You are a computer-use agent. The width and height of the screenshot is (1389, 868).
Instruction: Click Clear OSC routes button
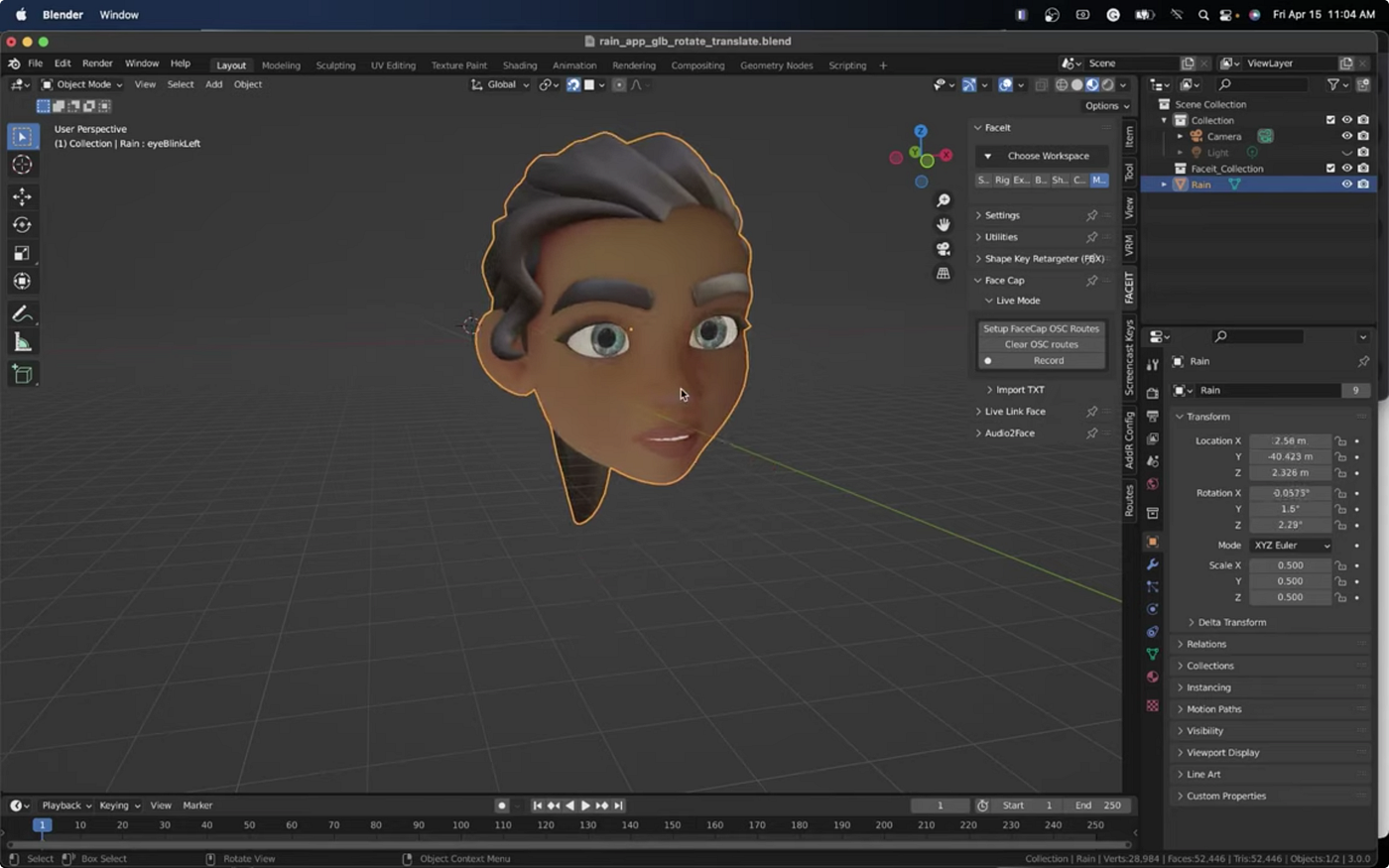pyautogui.click(x=1041, y=345)
